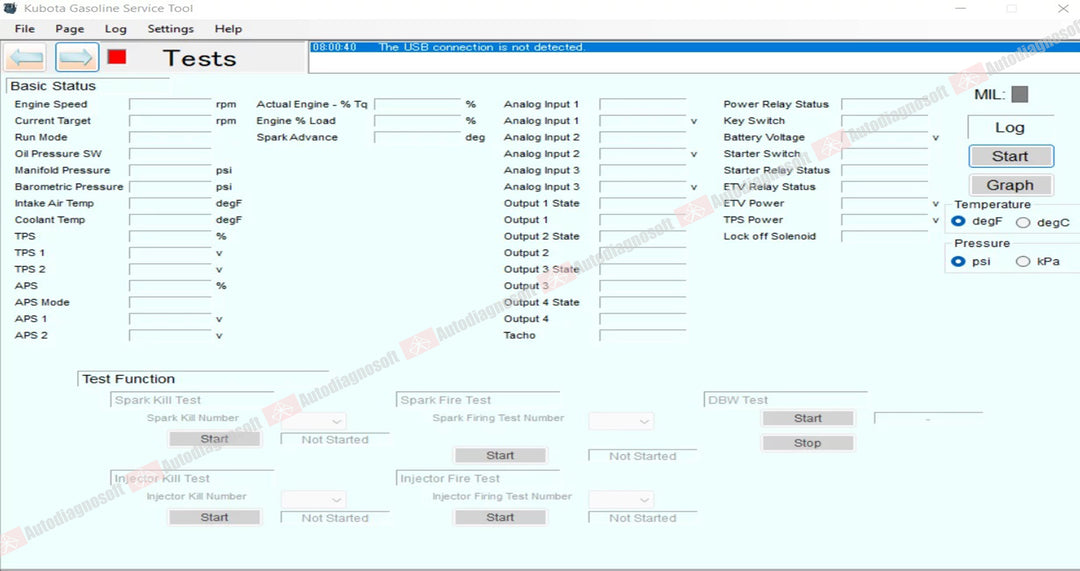The image size is (1080, 571).
Task: Click the Tacho value field
Action: pyautogui.click(x=643, y=336)
